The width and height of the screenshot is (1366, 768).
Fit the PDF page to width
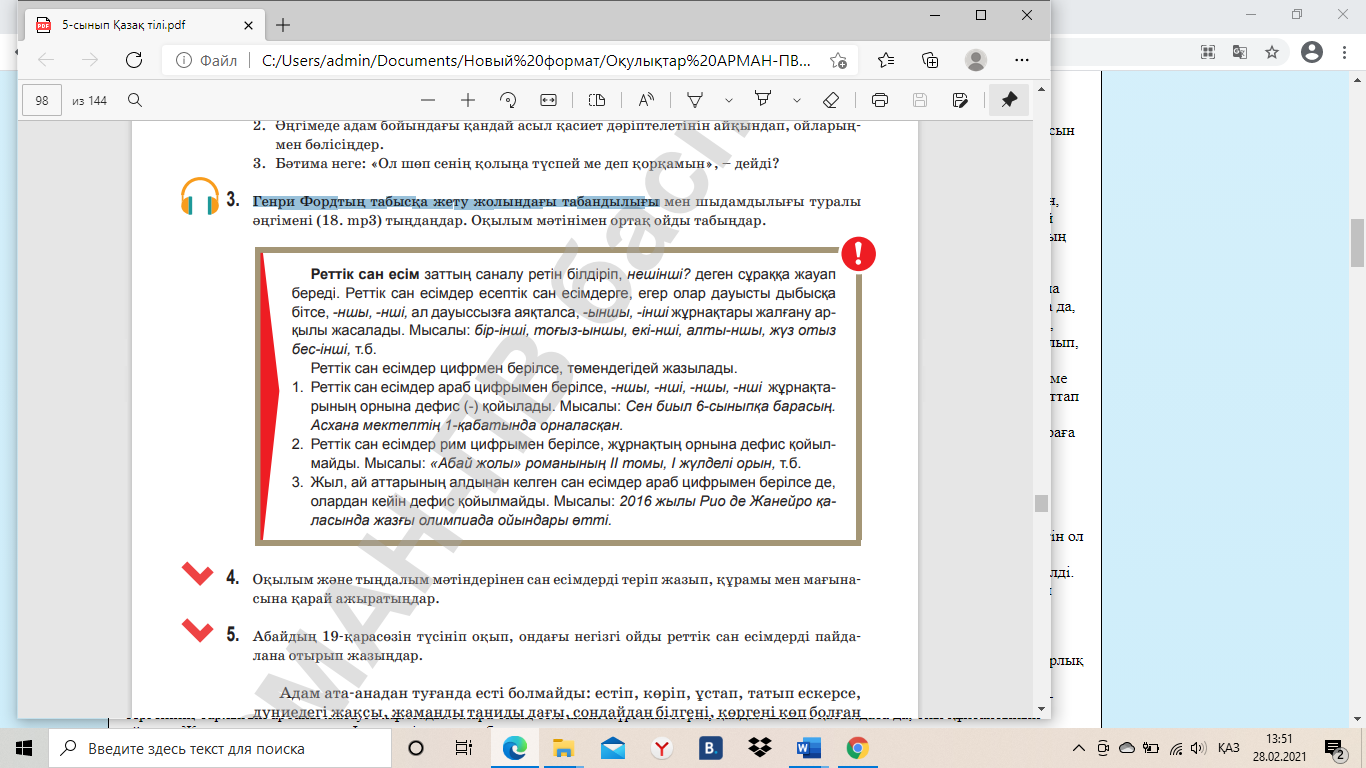(x=548, y=100)
